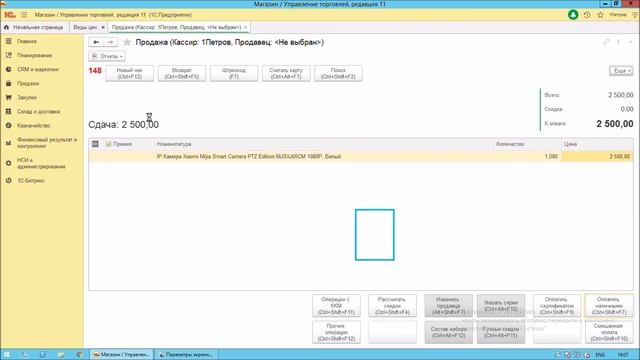Click the table settings icon in header
The width and height of the screenshot is (640, 360).
click(x=95, y=144)
